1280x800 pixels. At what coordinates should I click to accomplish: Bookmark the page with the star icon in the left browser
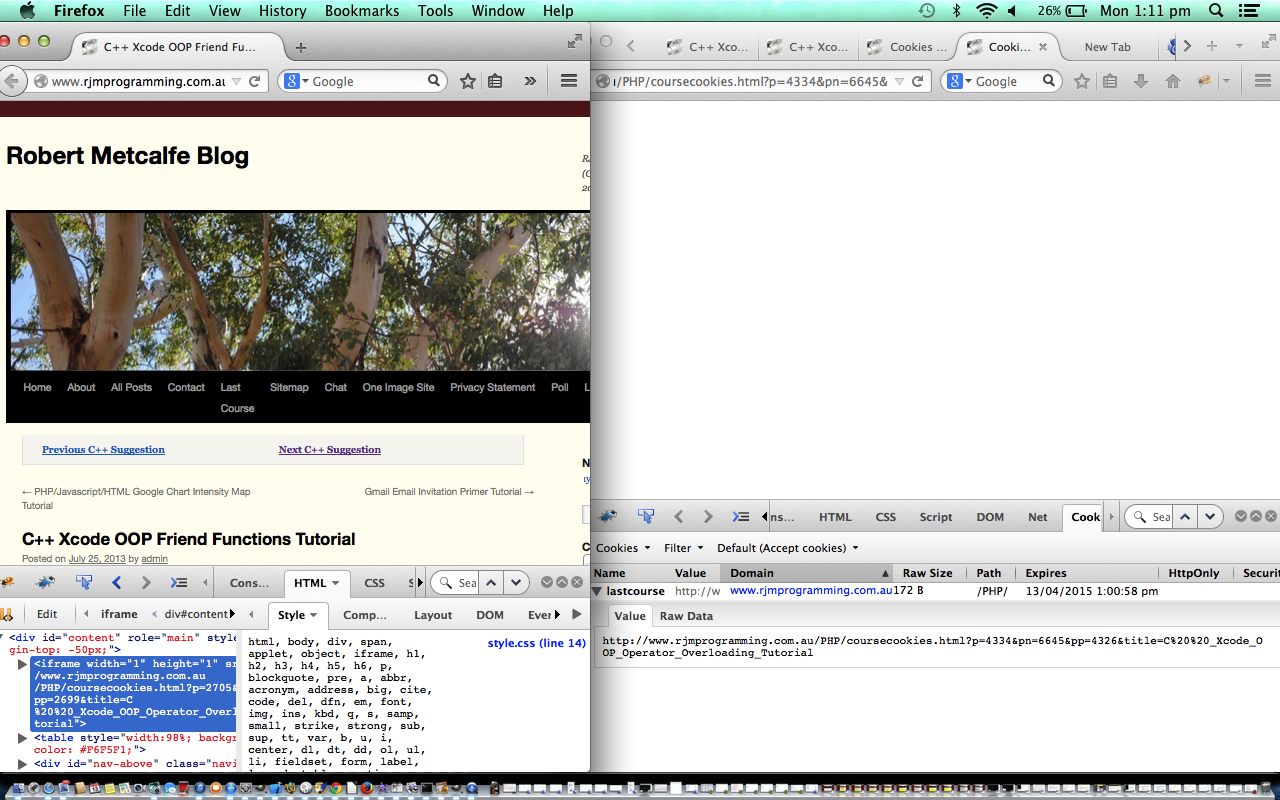467,82
